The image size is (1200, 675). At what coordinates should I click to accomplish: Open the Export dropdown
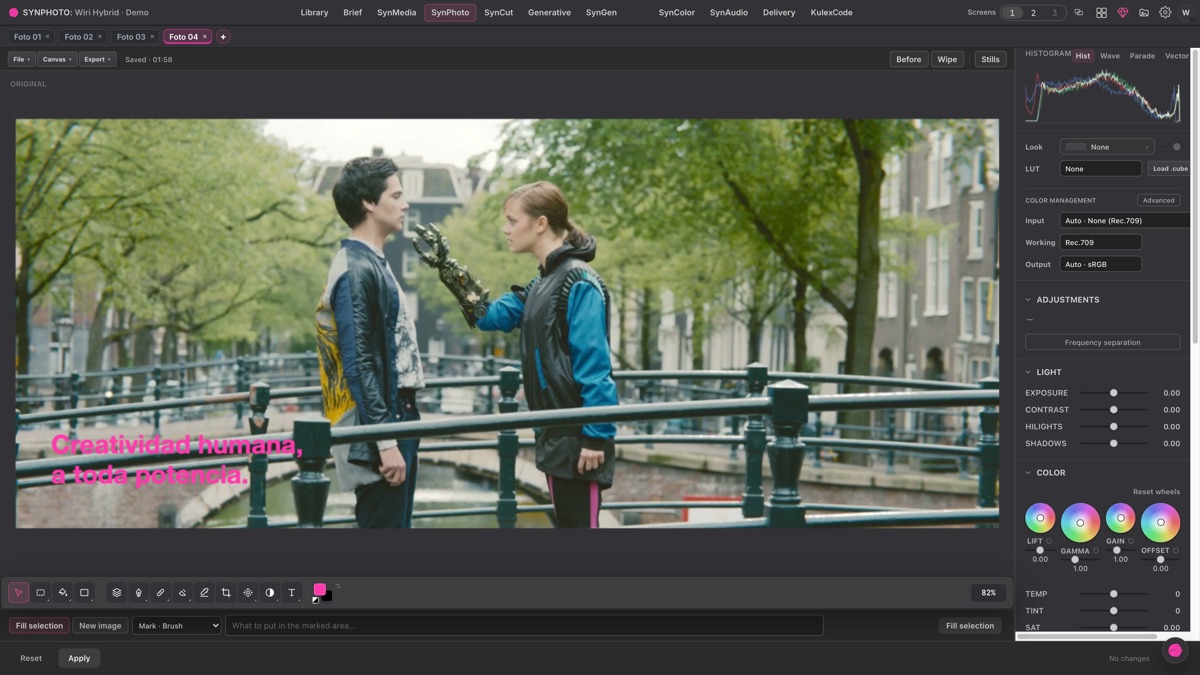[97, 59]
